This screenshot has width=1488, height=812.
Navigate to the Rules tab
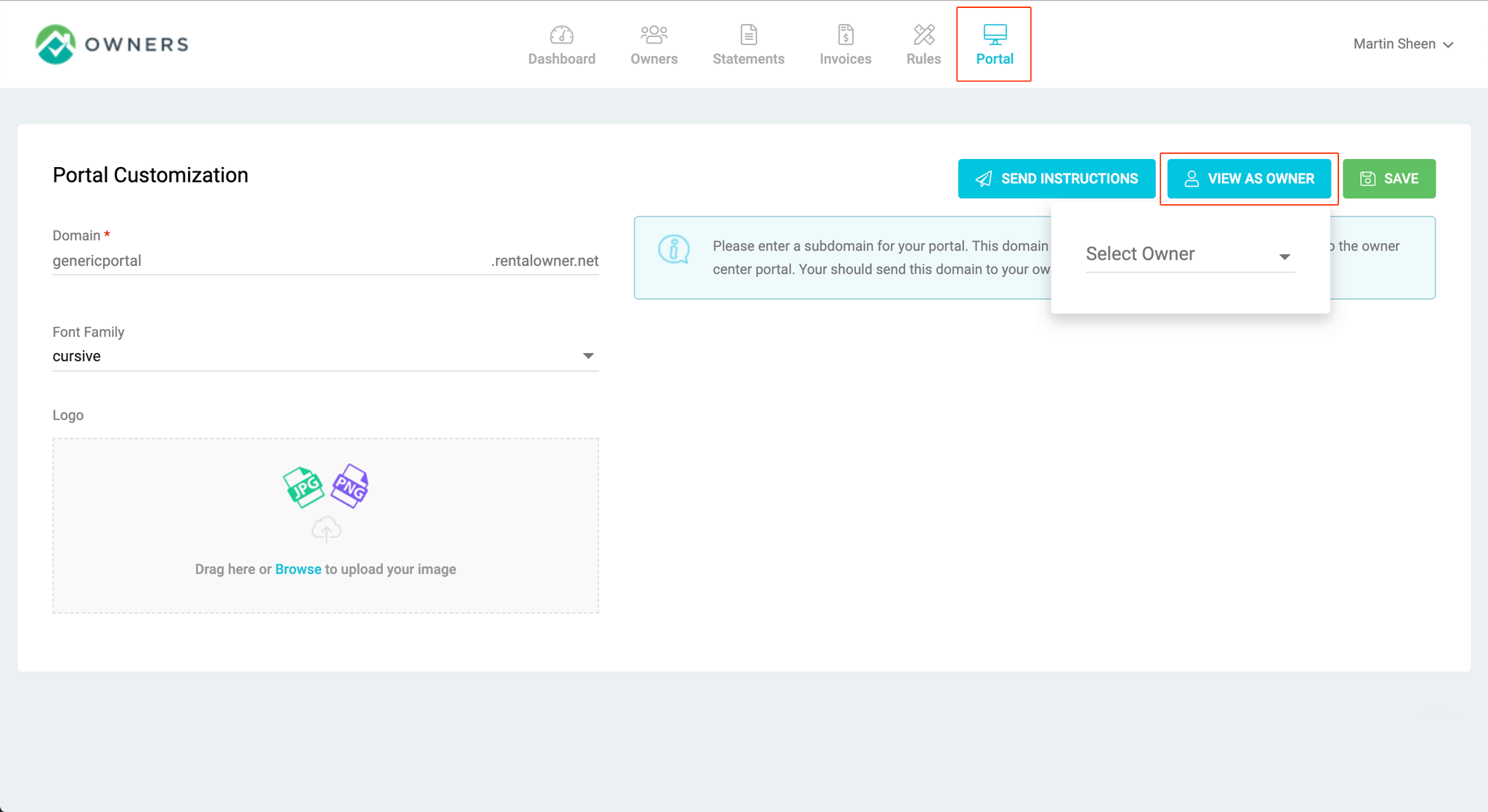923,45
